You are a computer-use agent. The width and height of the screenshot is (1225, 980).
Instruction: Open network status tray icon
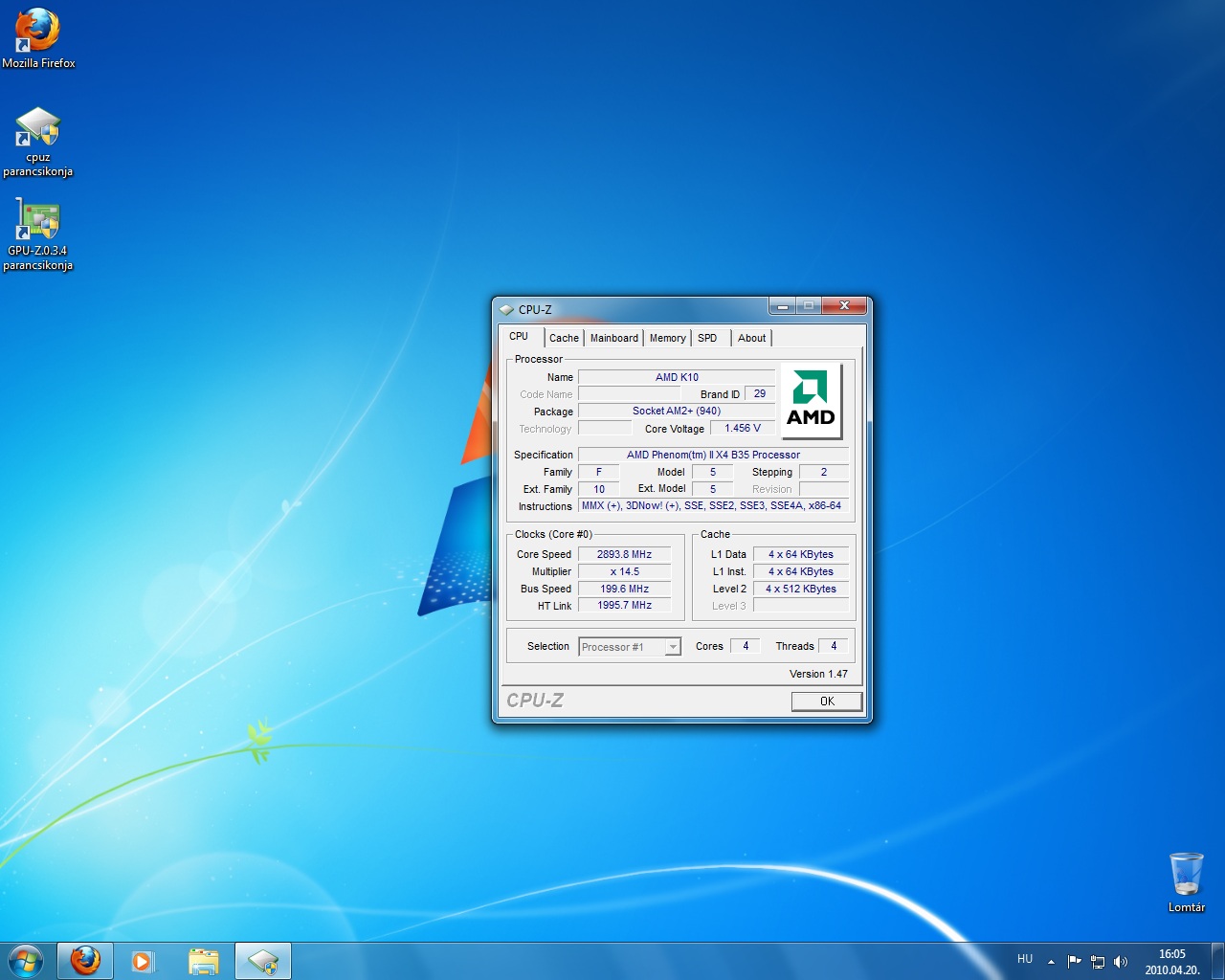coord(1098,962)
